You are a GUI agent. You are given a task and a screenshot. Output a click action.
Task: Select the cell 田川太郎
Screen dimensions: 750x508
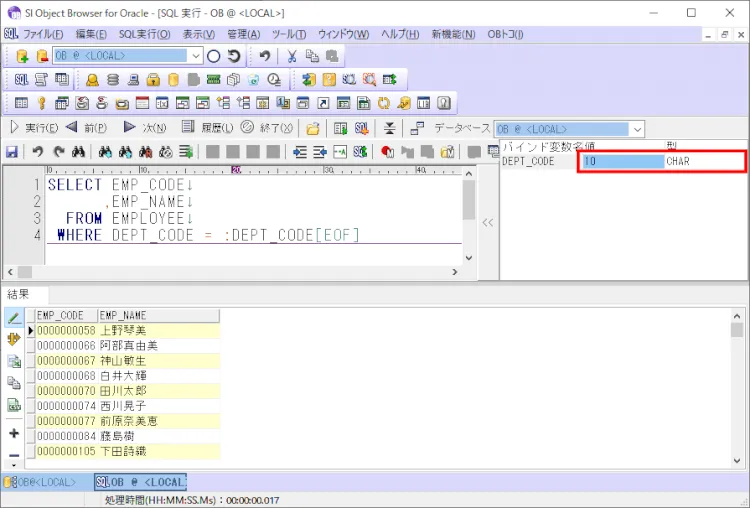[x=159, y=391]
